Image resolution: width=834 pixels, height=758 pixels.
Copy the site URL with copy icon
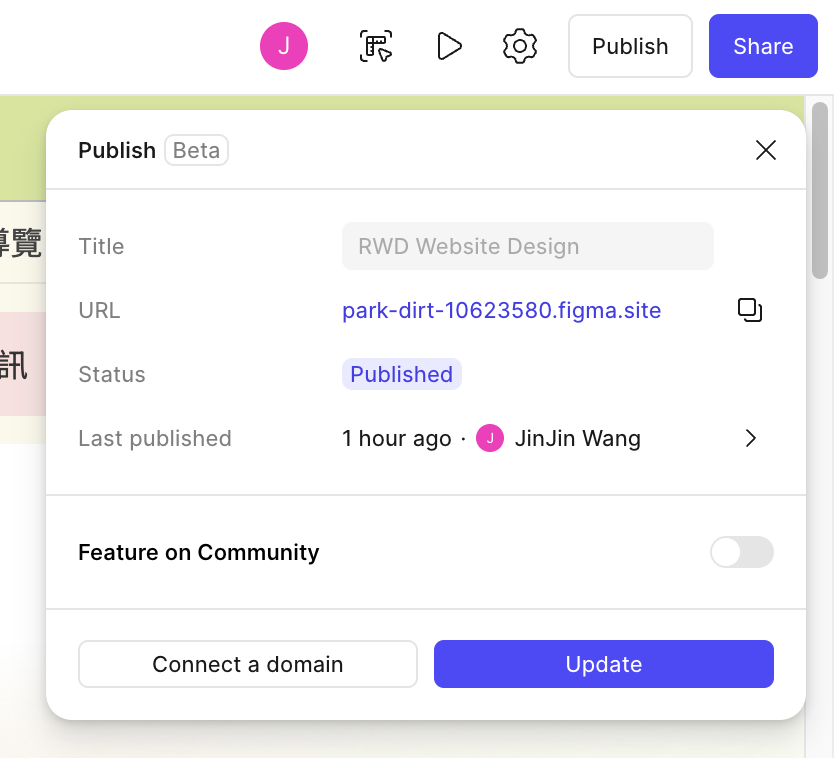pyautogui.click(x=750, y=310)
